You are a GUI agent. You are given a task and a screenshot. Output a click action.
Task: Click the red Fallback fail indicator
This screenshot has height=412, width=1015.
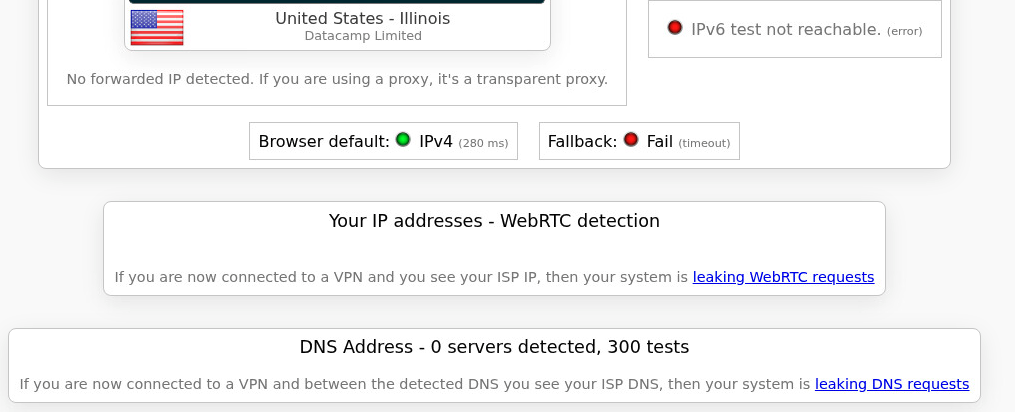coord(631,140)
